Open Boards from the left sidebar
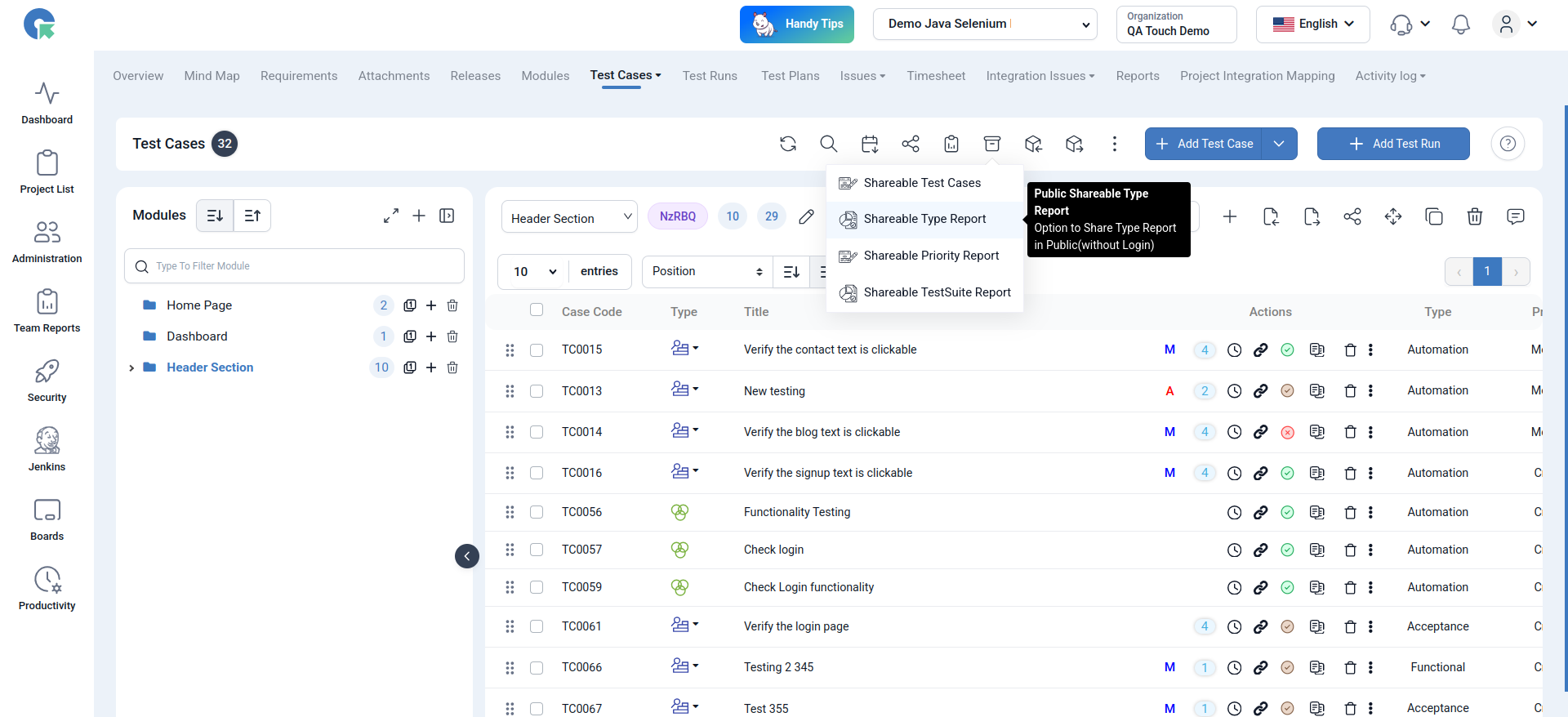1568x717 pixels. pyautogui.click(x=47, y=519)
